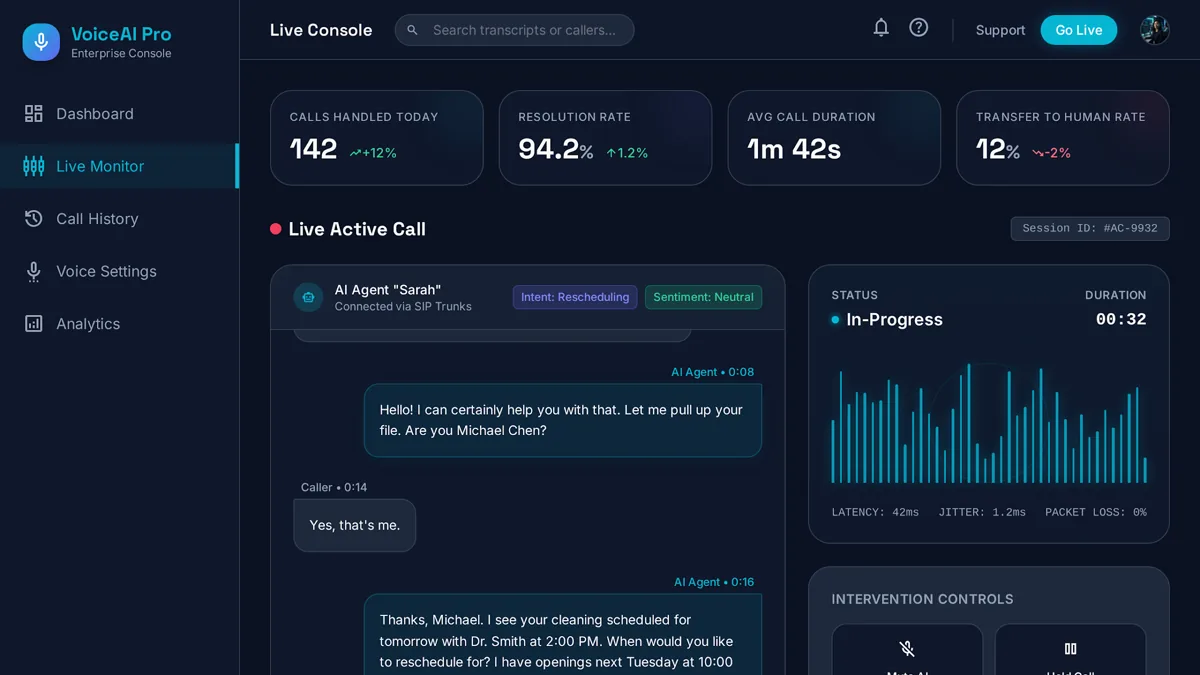1200x675 pixels.
Task: Click the "AI Agent • 0:08" timestamp
Action: point(712,372)
